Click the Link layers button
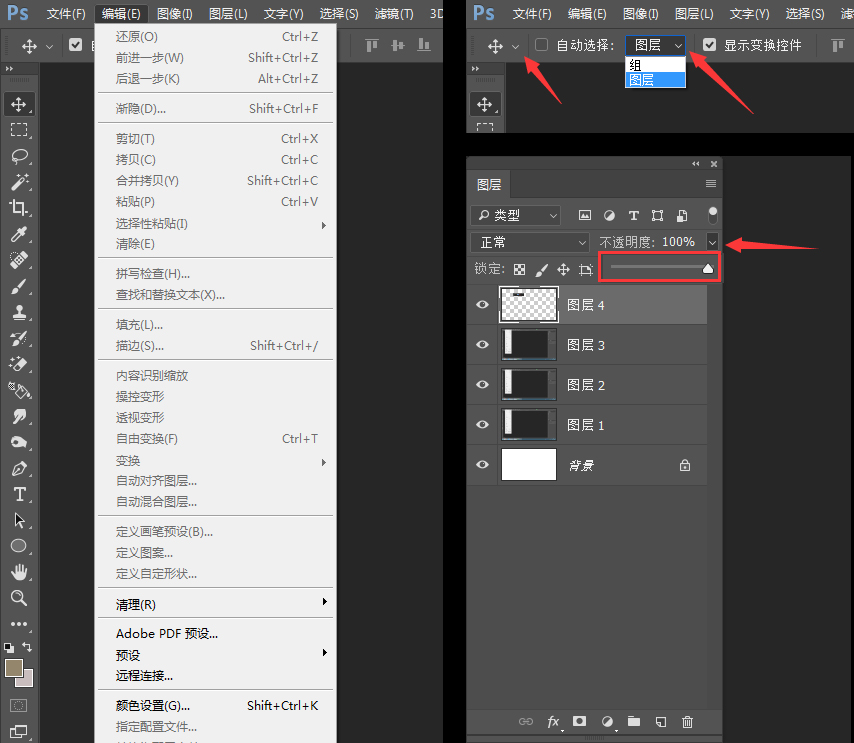The image size is (854, 743). pyautogui.click(x=526, y=721)
